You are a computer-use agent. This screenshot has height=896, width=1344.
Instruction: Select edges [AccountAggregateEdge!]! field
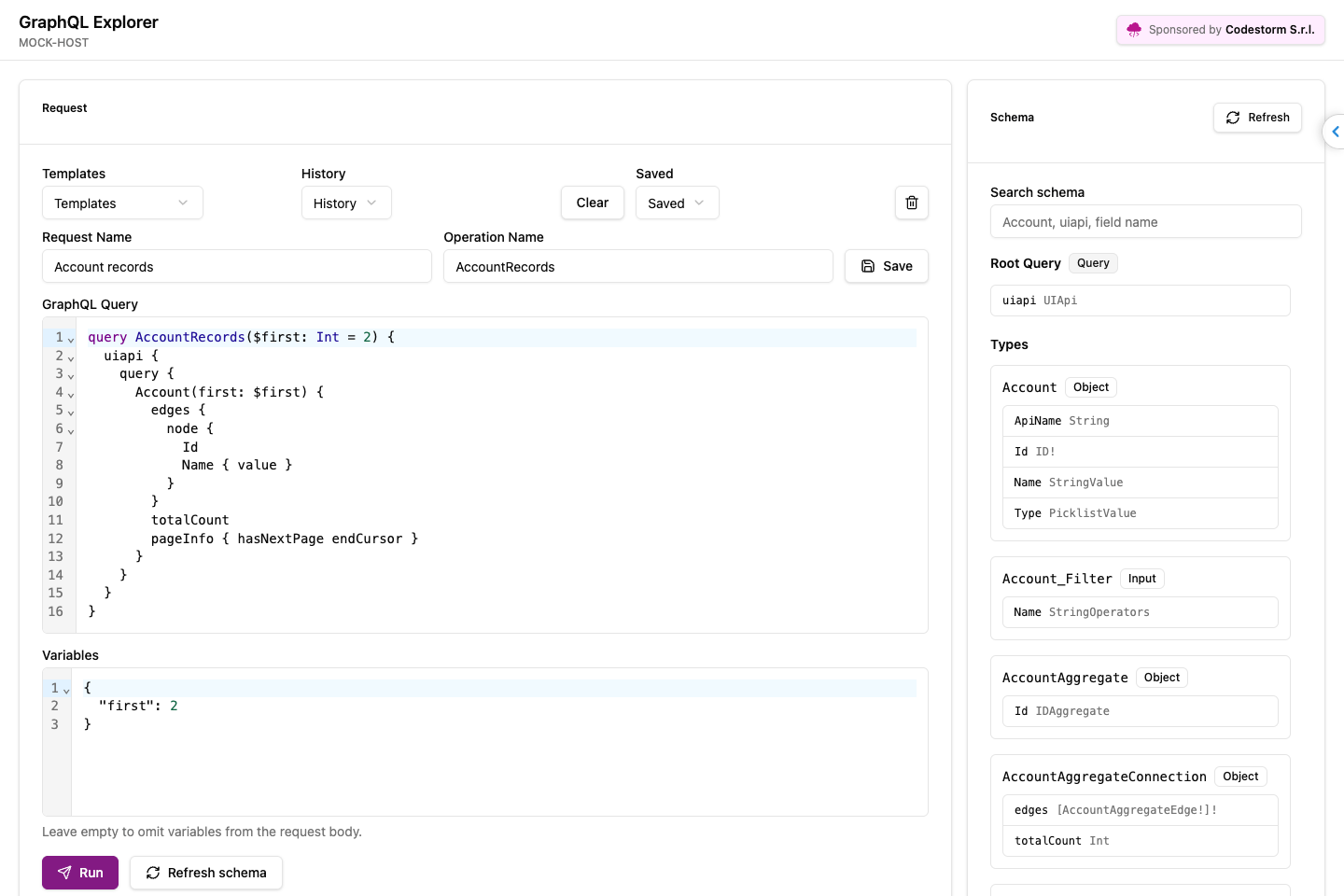point(1141,810)
